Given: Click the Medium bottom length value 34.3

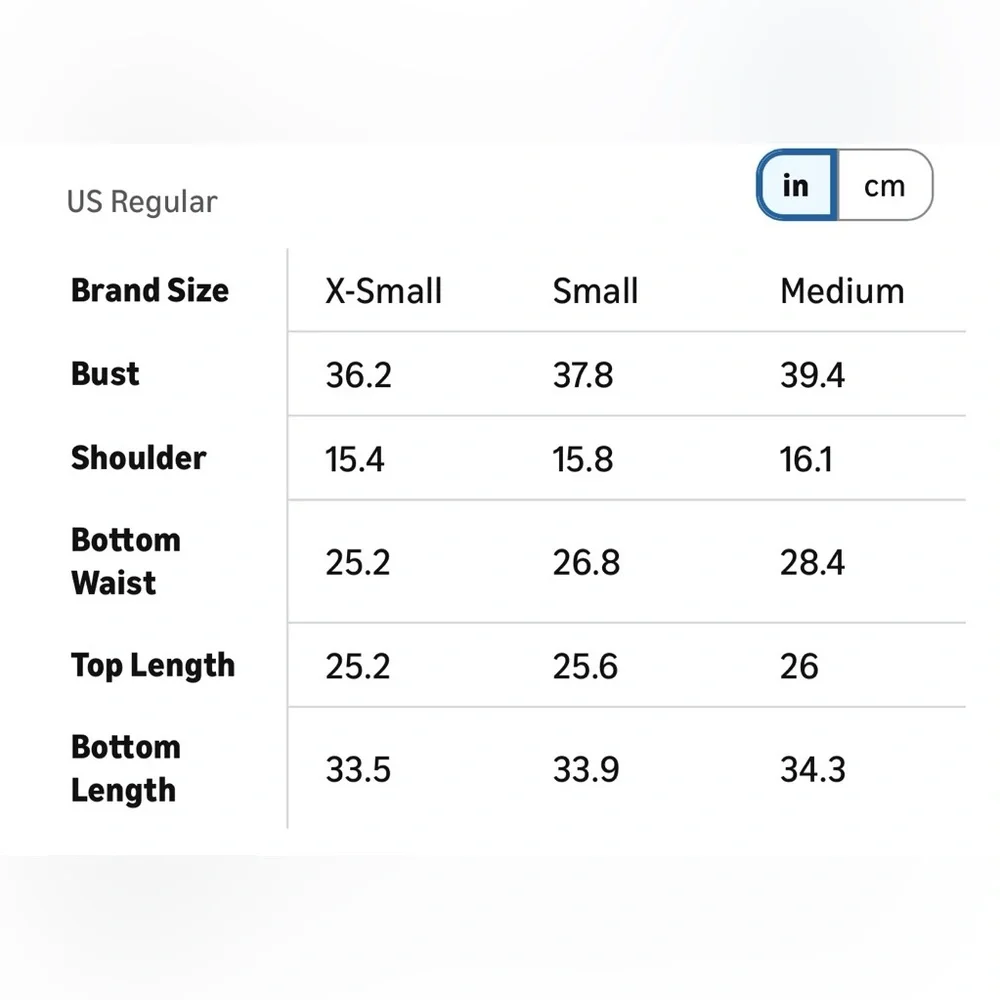Looking at the screenshot, I should [812, 770].
